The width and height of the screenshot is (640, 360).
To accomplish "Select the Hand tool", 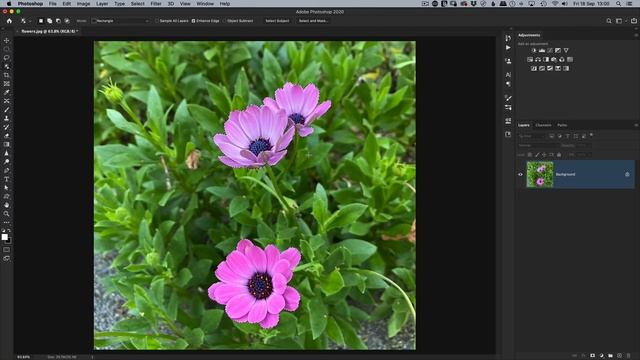I will pyautogui.click(x=7, y=205).
